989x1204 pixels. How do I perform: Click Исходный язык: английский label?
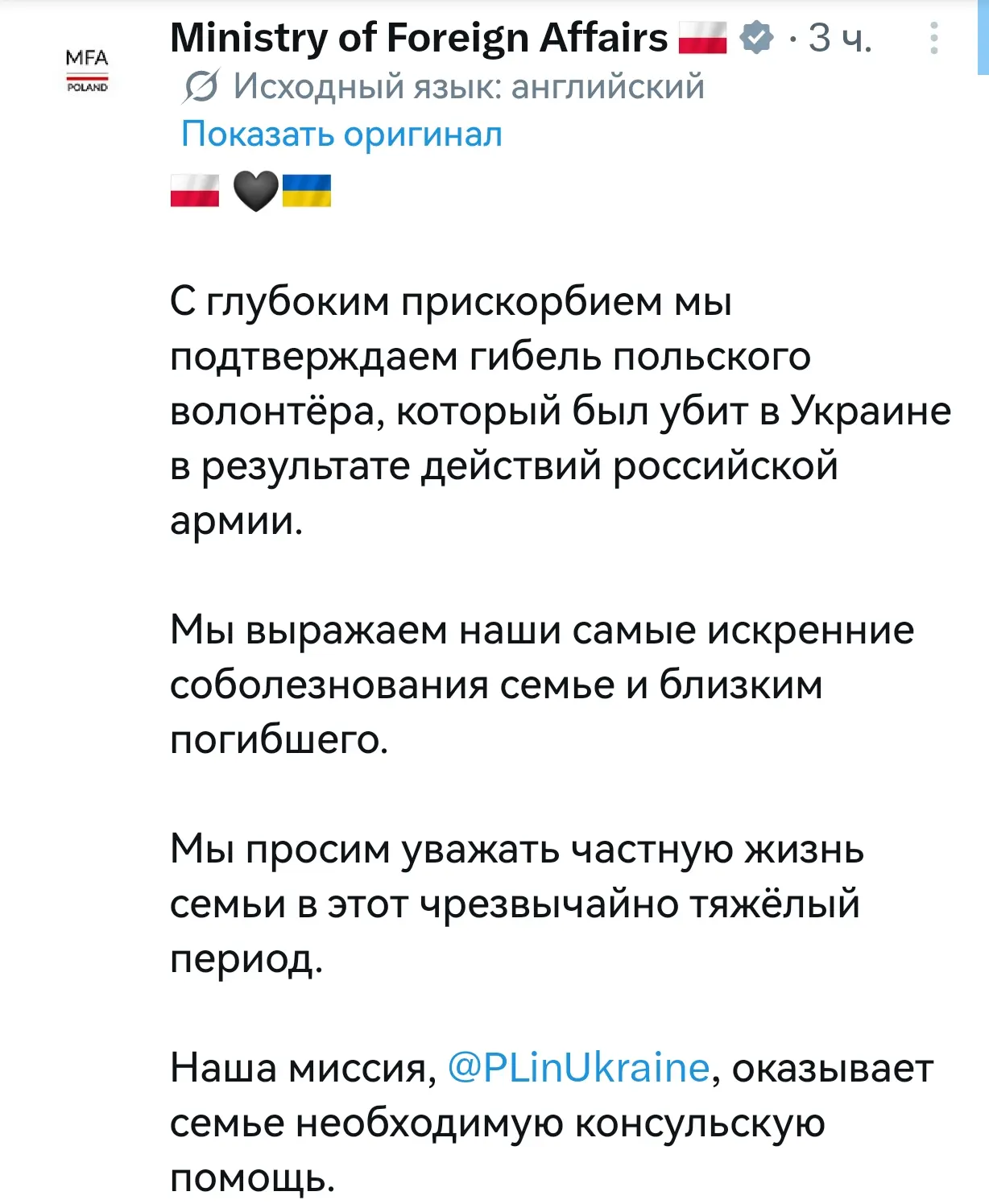click(469, 86)
